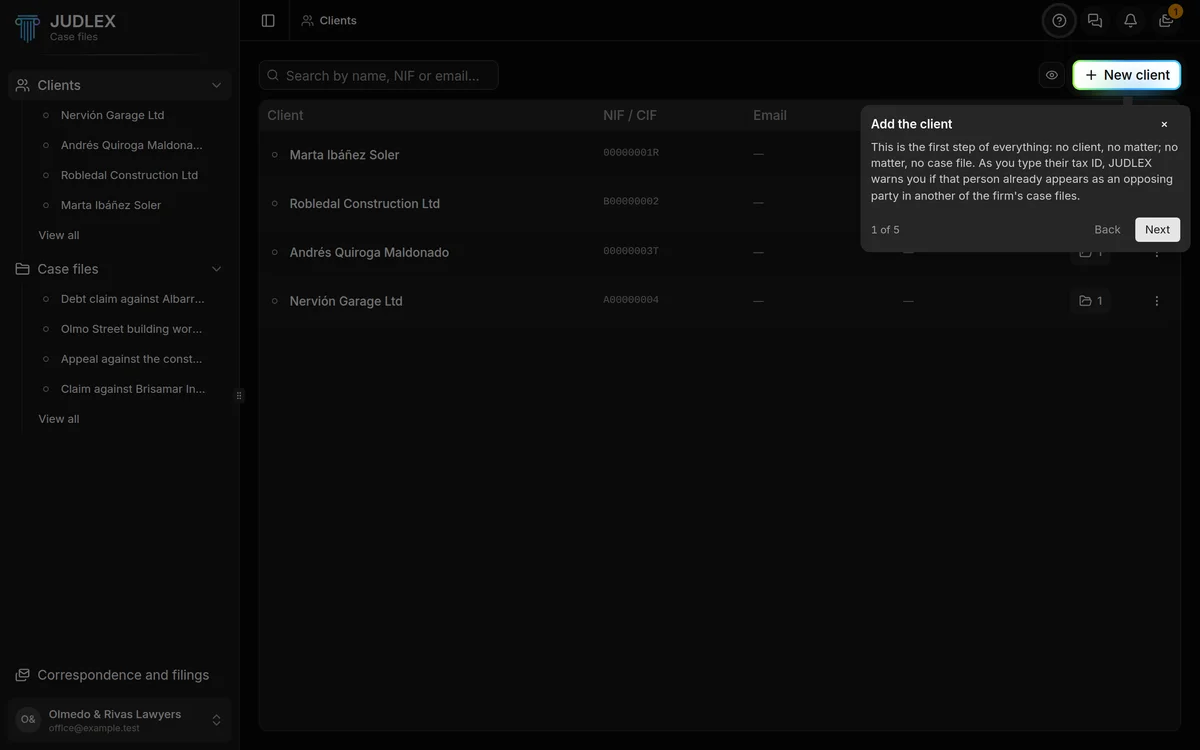The height and width of the screenshot is (750, 1200).
Task: Click the O& firm avatar
Action: tap(28, 720)
